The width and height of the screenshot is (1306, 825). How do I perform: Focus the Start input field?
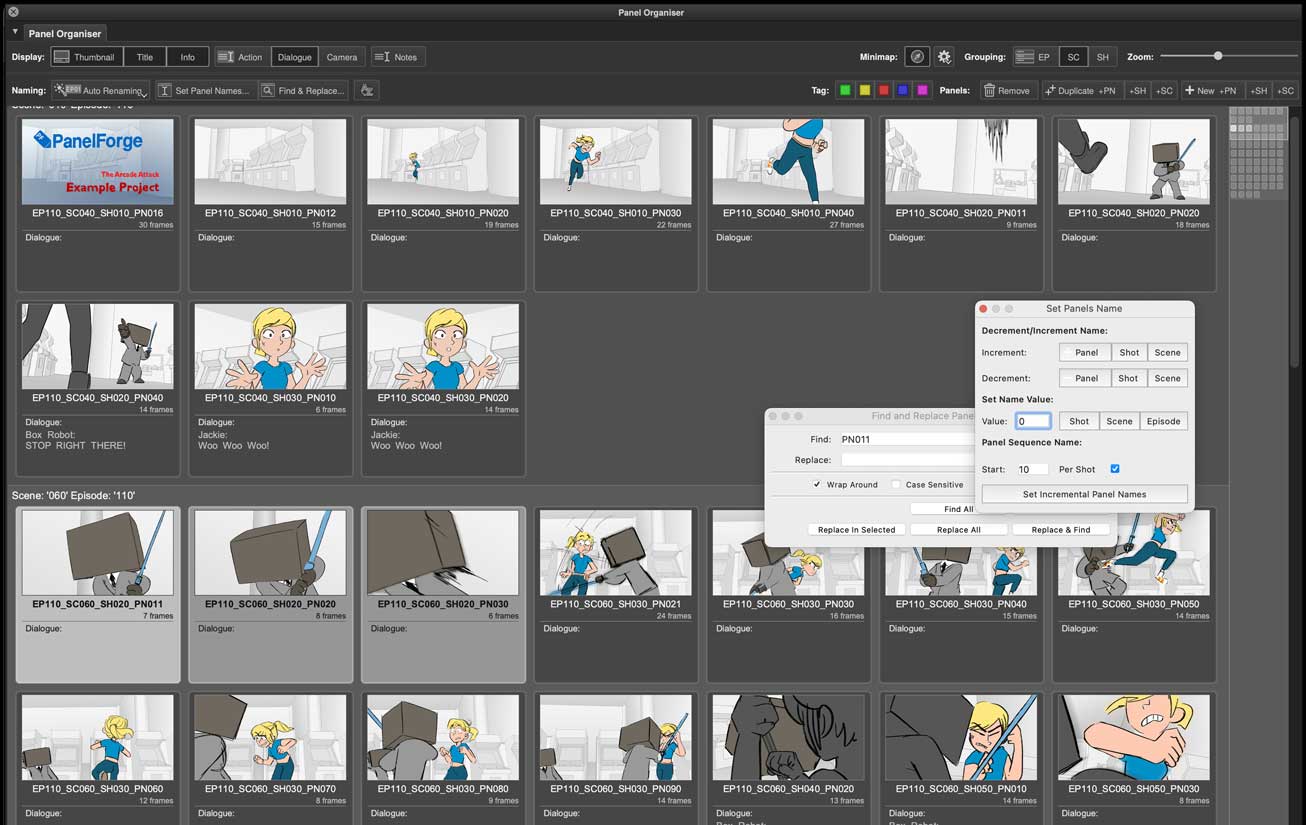pos(1032,469)
